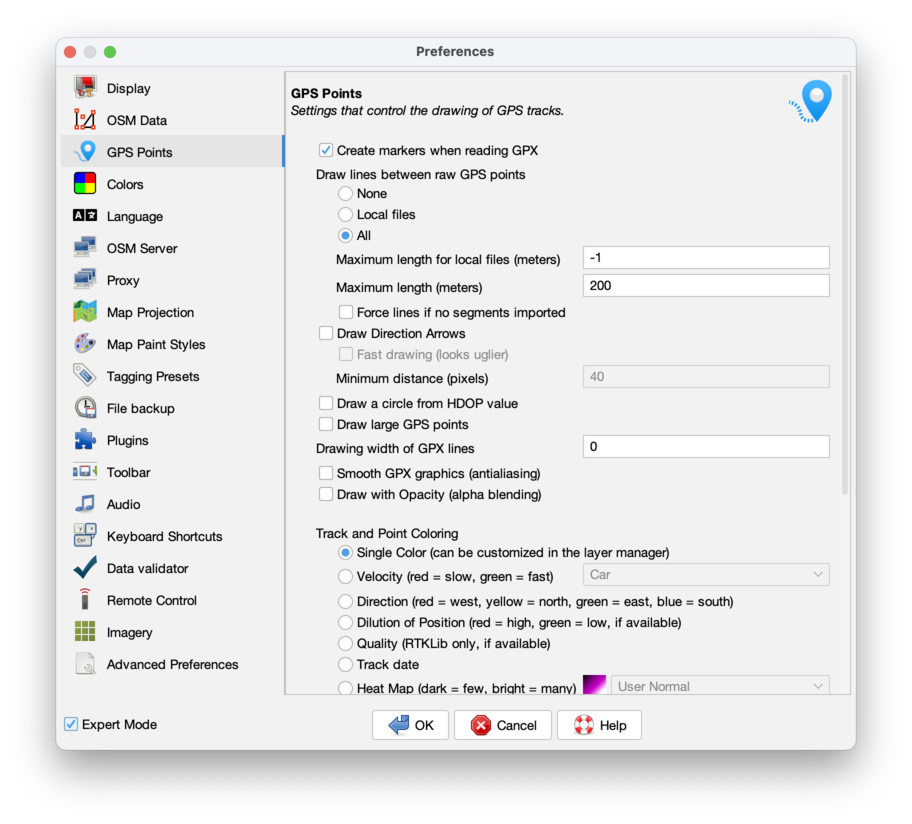Click the Cancel button
Image resolution: width=912 pixels, height=824 pixels.
(x=502, y=725)
